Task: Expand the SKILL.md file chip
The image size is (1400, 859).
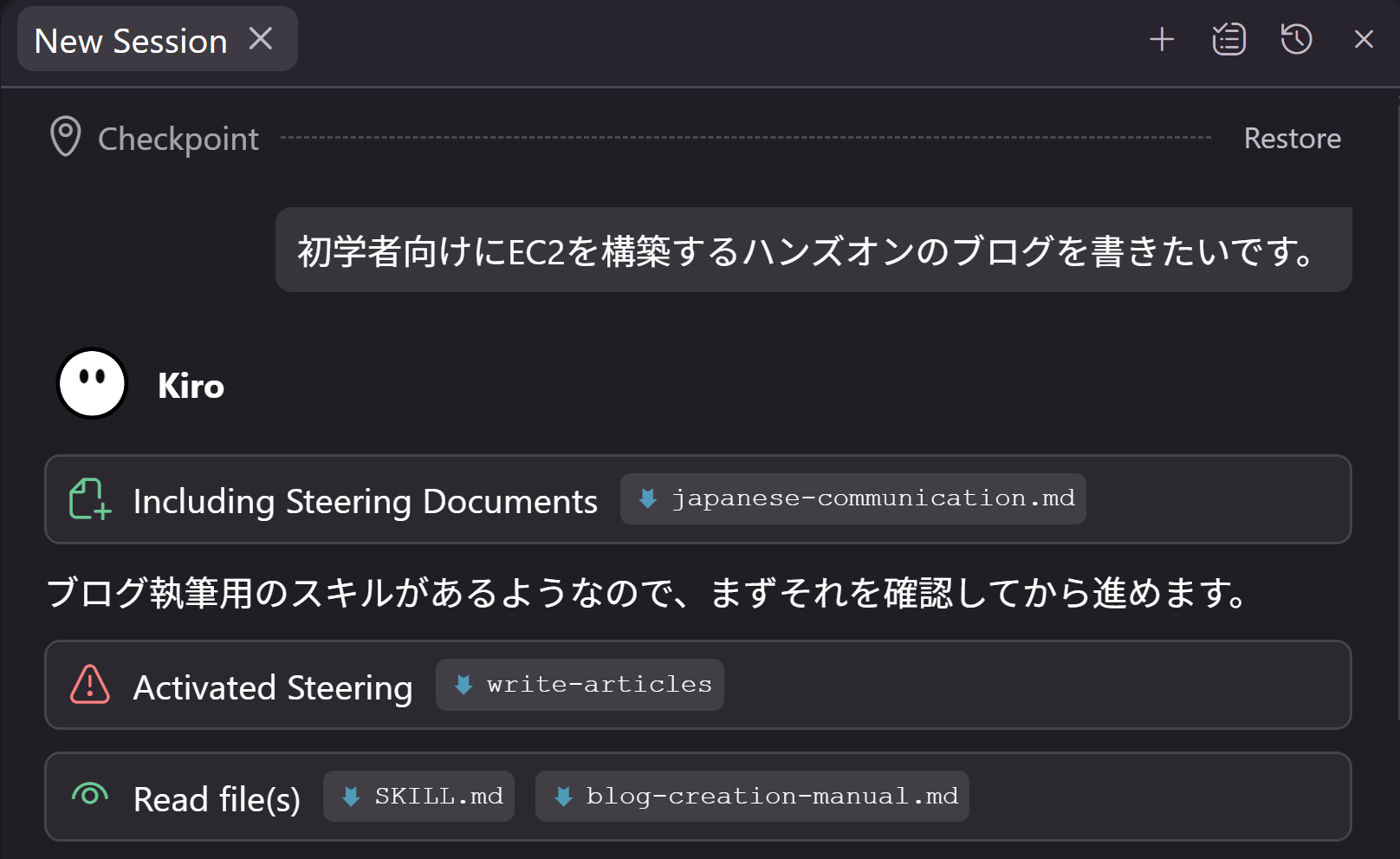Action: [418, 796]
